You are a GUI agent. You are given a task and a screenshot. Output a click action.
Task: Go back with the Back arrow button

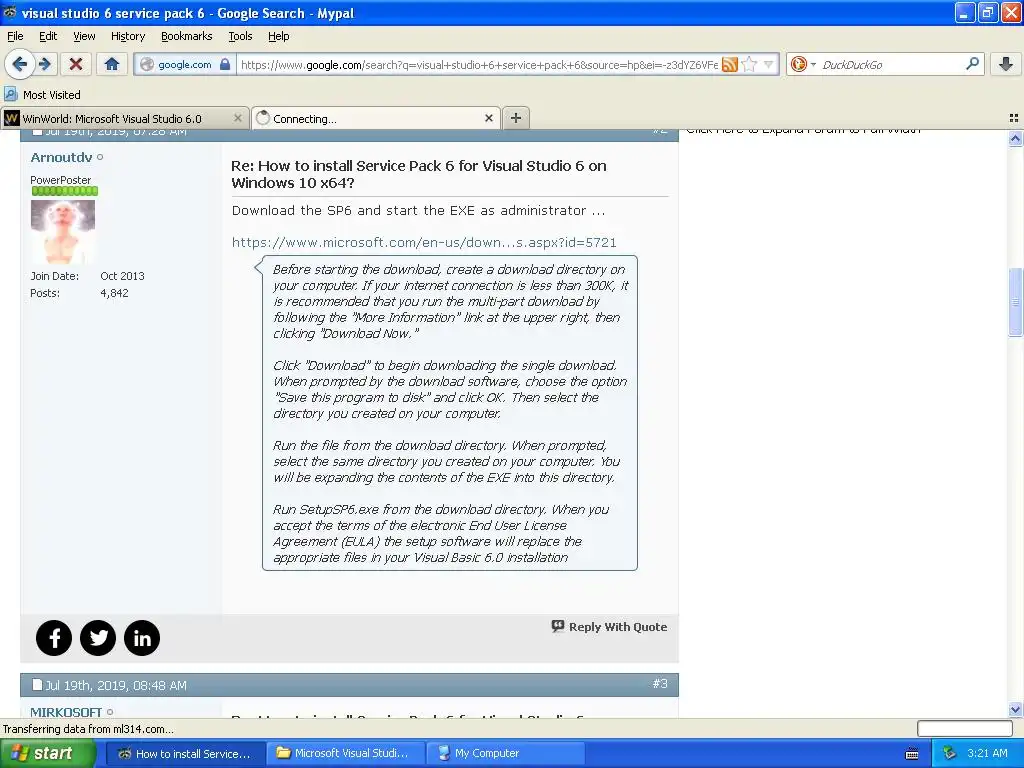(x=19, y=64)
